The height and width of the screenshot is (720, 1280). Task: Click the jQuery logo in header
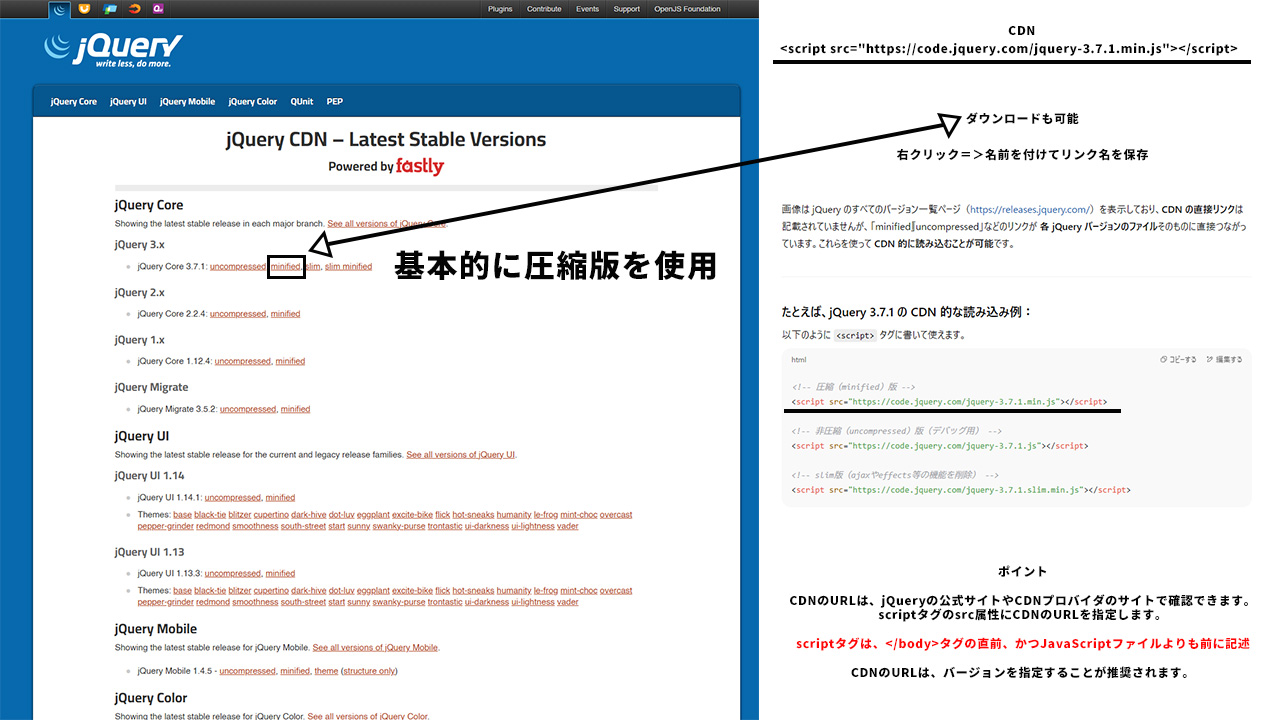113,50
